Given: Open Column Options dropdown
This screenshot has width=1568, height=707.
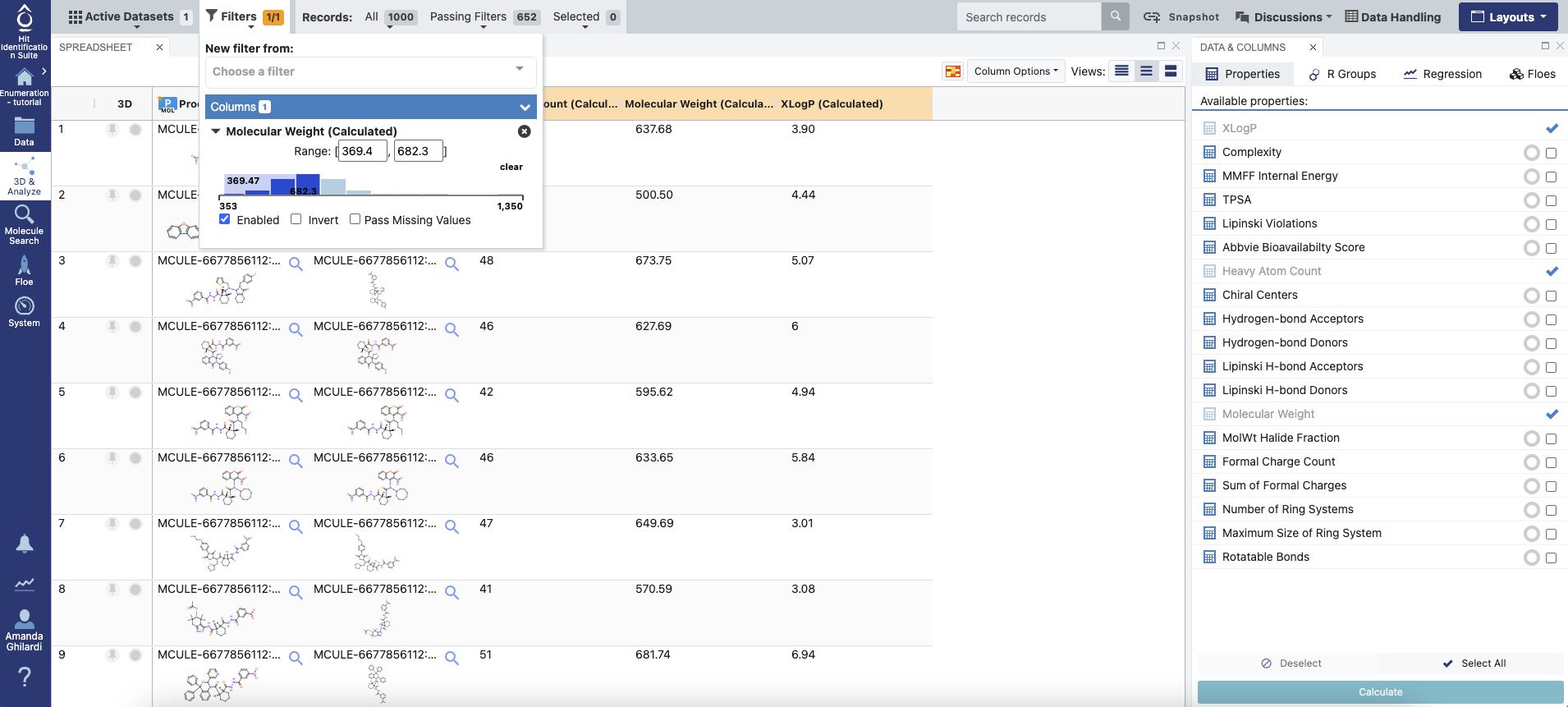Looking at the screenshot, I should click(x=1016, y=71).
